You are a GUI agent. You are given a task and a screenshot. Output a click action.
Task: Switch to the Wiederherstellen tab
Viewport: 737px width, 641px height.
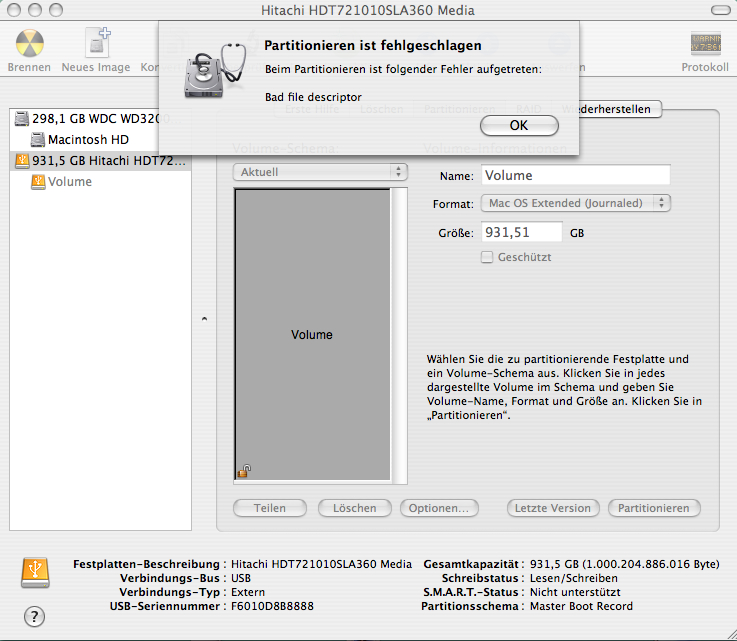point(613,109)
